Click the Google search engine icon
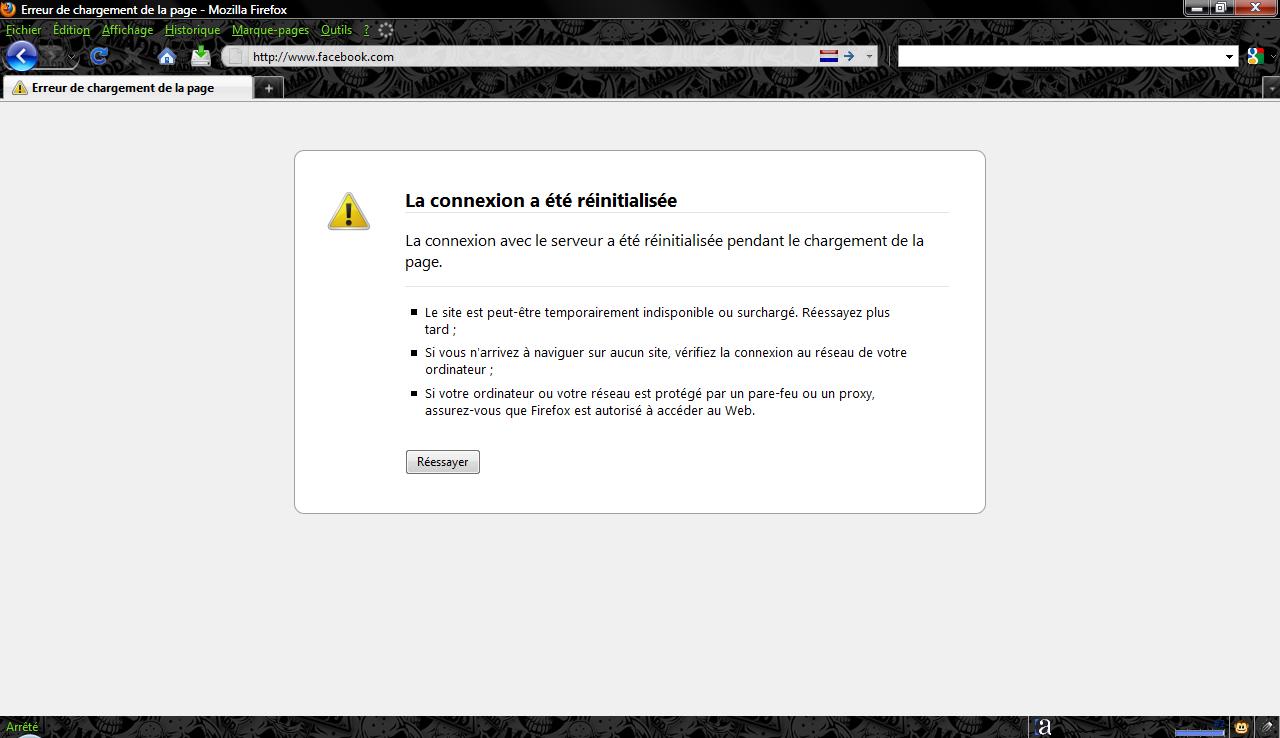Image resolution: width=1280 pixels, height=738 pixels. click(x=1254, y=57)
